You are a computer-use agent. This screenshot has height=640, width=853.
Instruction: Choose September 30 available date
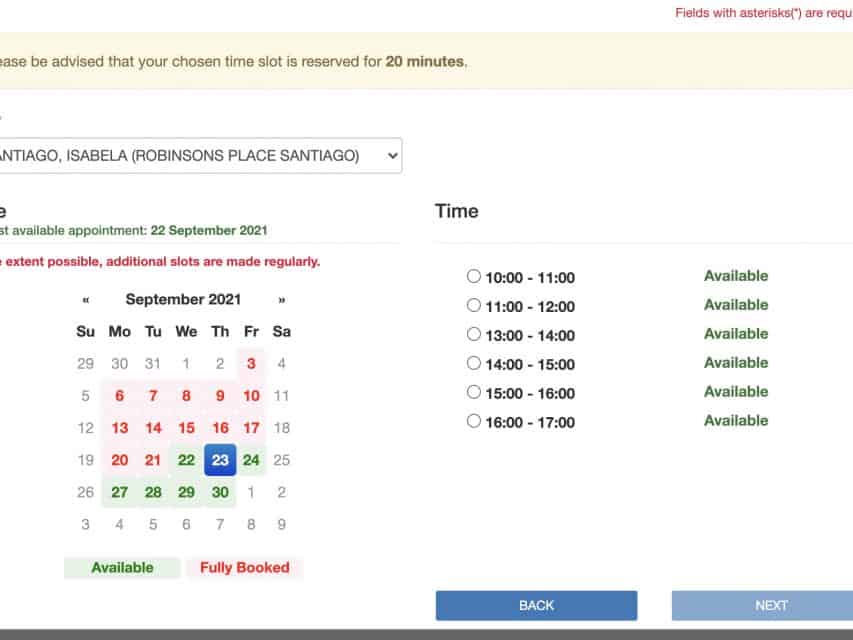[x=220, y=492]
